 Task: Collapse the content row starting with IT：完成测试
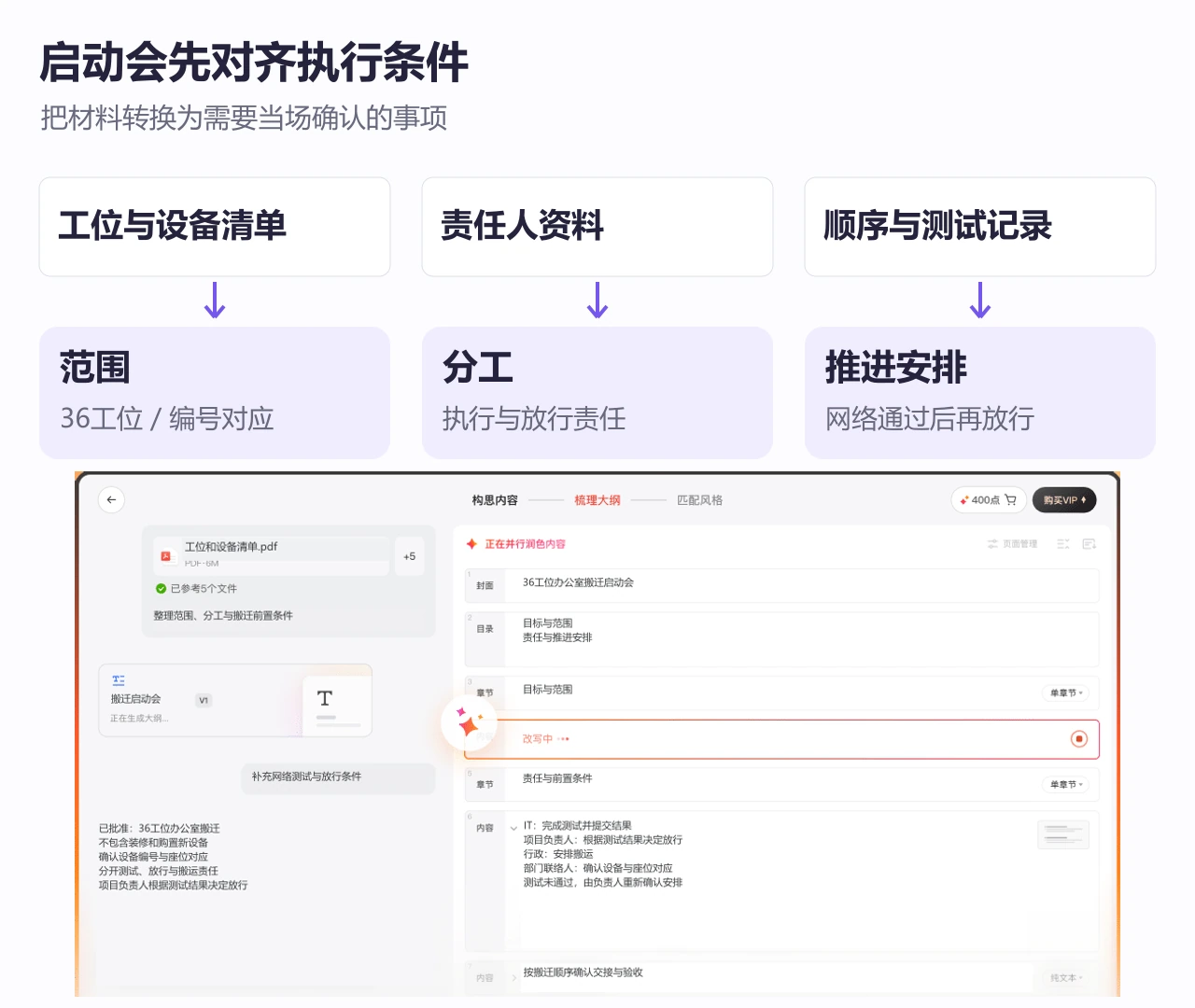click(513, 828)
